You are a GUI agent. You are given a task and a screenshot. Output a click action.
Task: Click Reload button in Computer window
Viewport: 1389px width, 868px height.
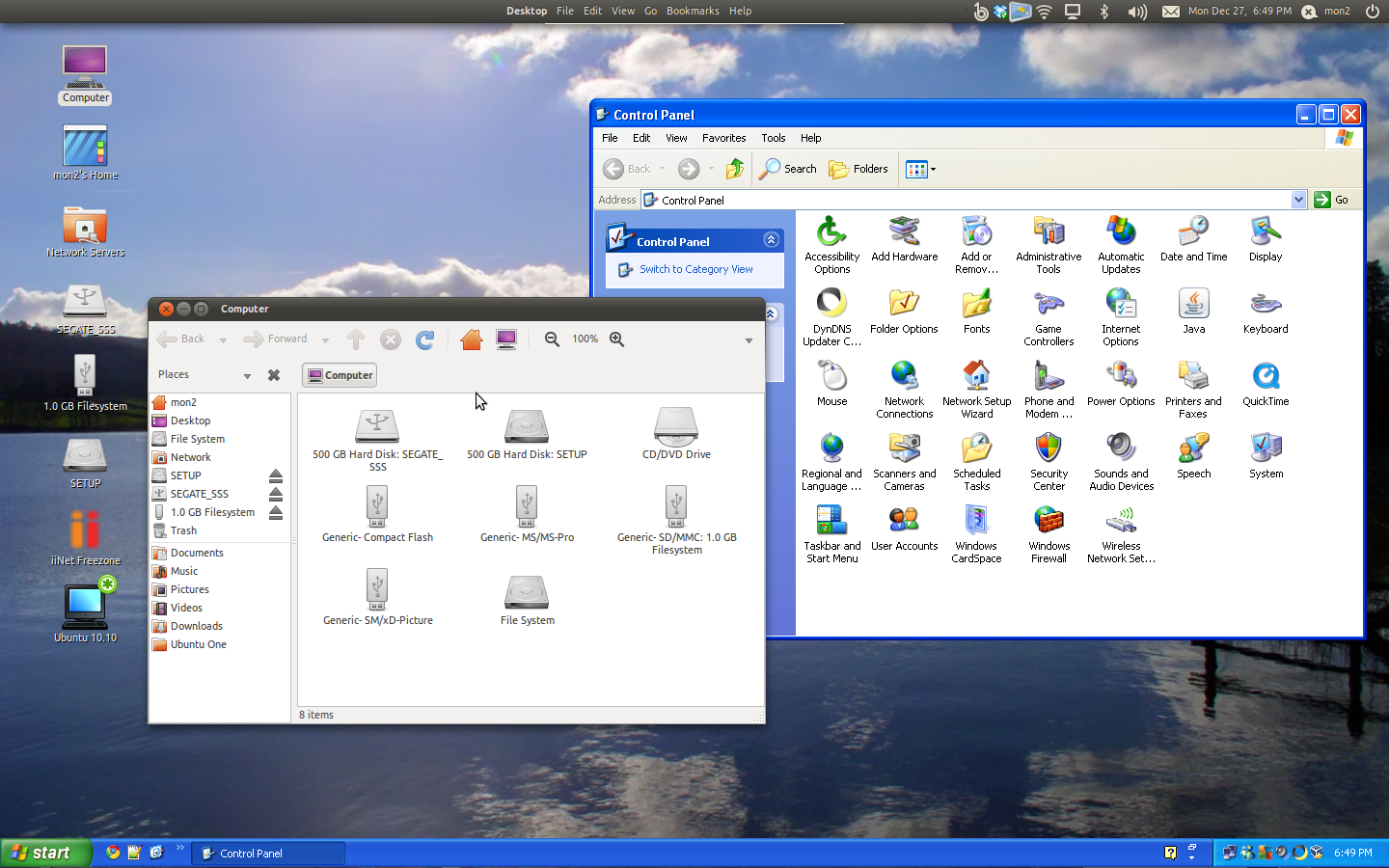pyautogui.click(x=424, y=339)
